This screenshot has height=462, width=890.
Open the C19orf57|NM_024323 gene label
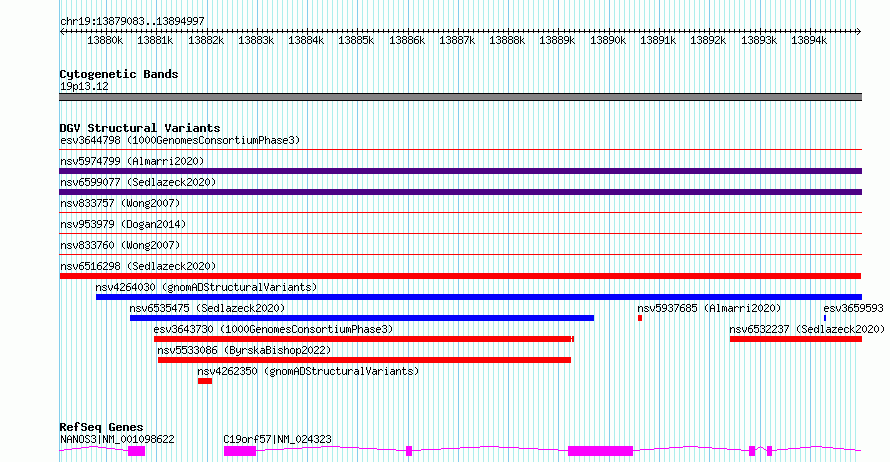(x=278, y=439)
